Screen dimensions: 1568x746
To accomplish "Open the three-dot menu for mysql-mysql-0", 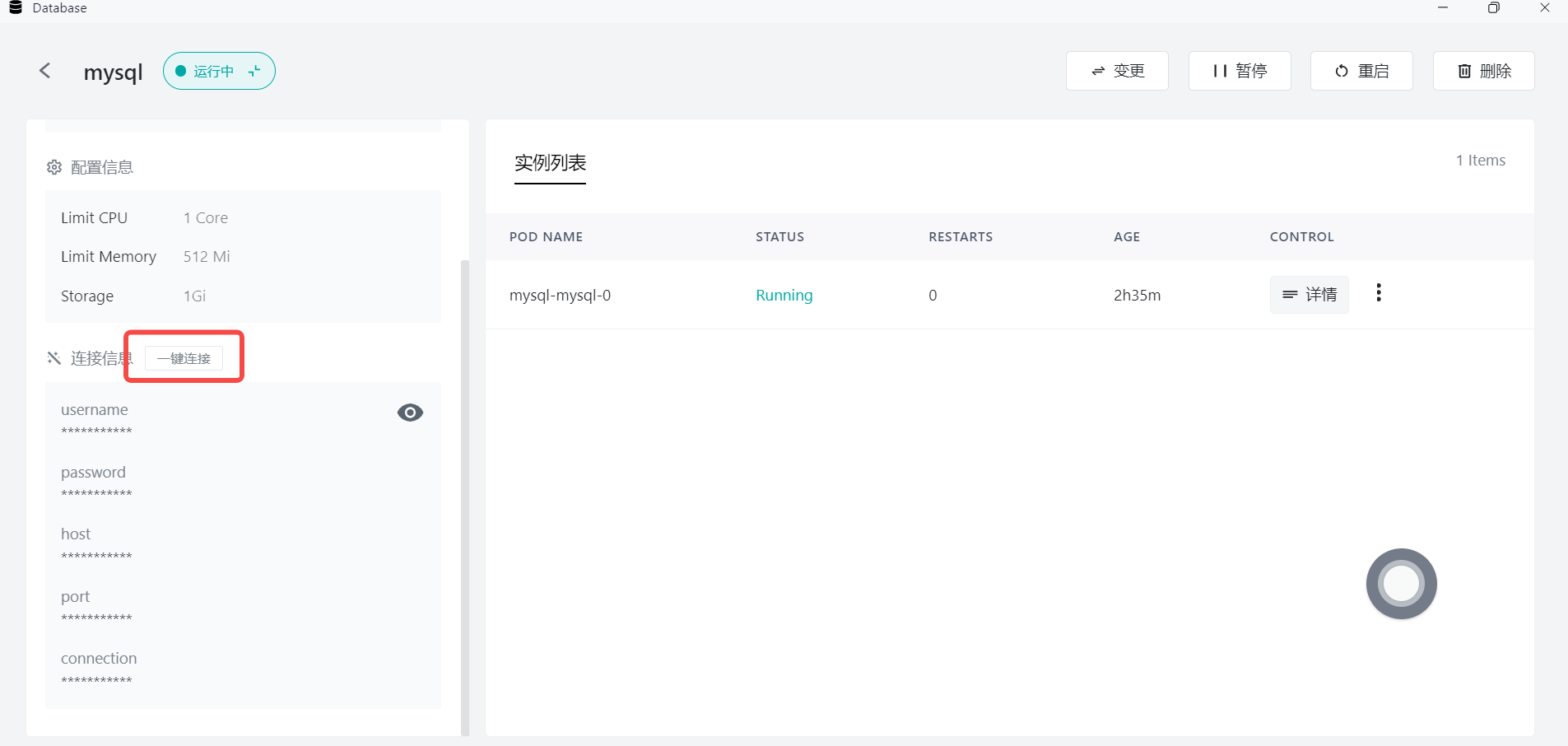I will (x=1378, y=294).
